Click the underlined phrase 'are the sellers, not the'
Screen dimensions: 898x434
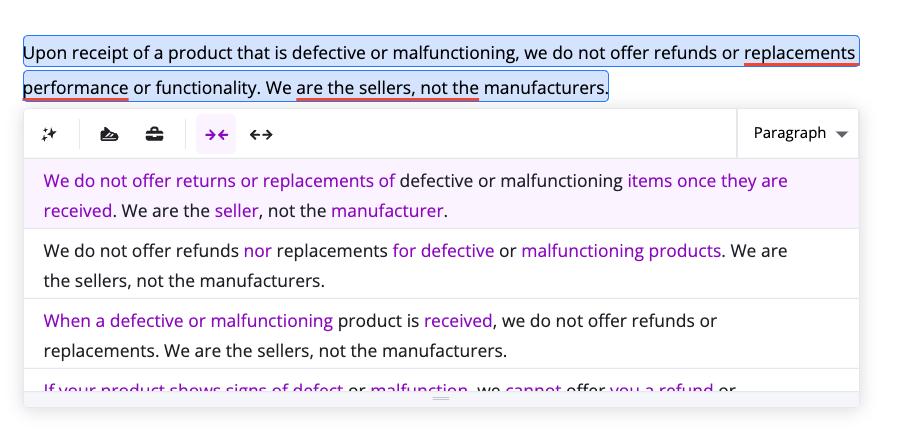point(387,88)
